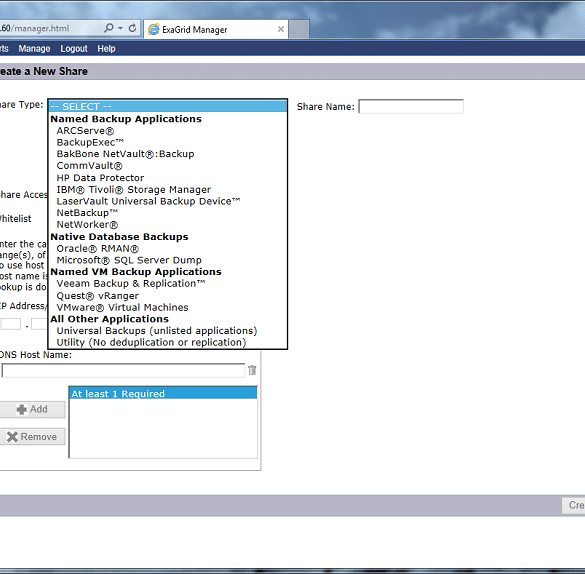Click the Logout menu item
The image size is (585, 574).
coord(74,49)
